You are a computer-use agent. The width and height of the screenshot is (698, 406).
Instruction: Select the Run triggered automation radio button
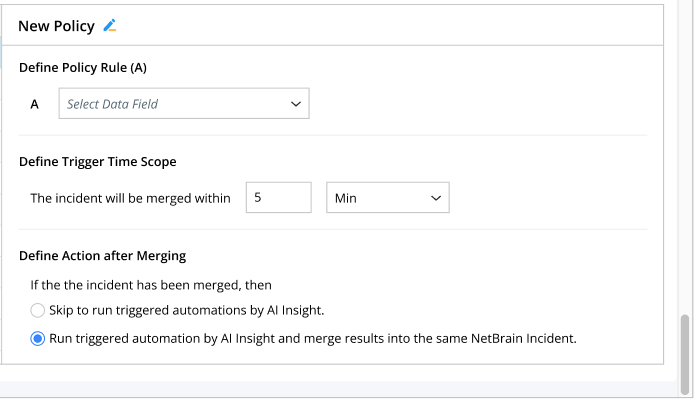[38, 338]
